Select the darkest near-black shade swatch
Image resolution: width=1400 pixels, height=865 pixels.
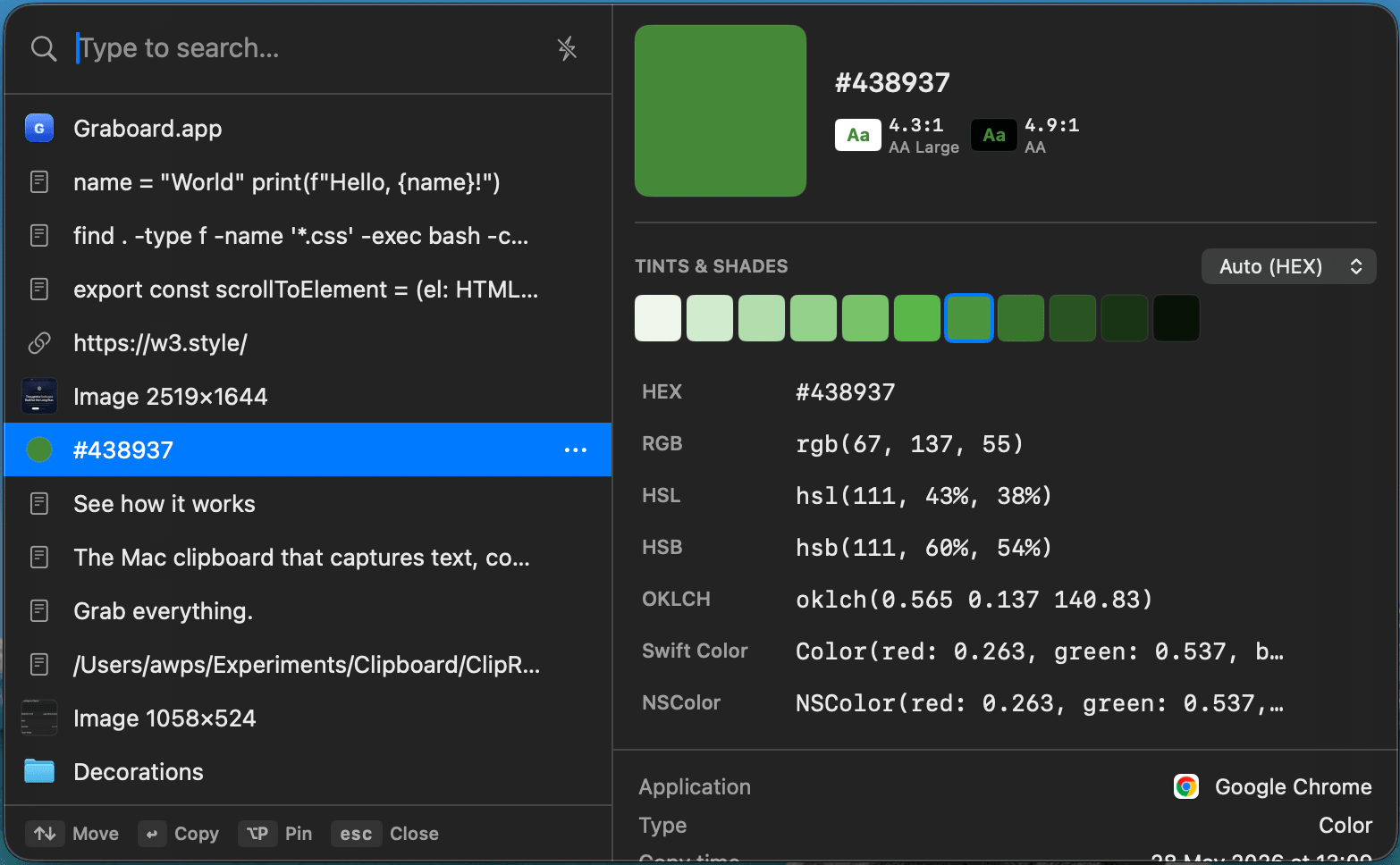point(1177,318)
